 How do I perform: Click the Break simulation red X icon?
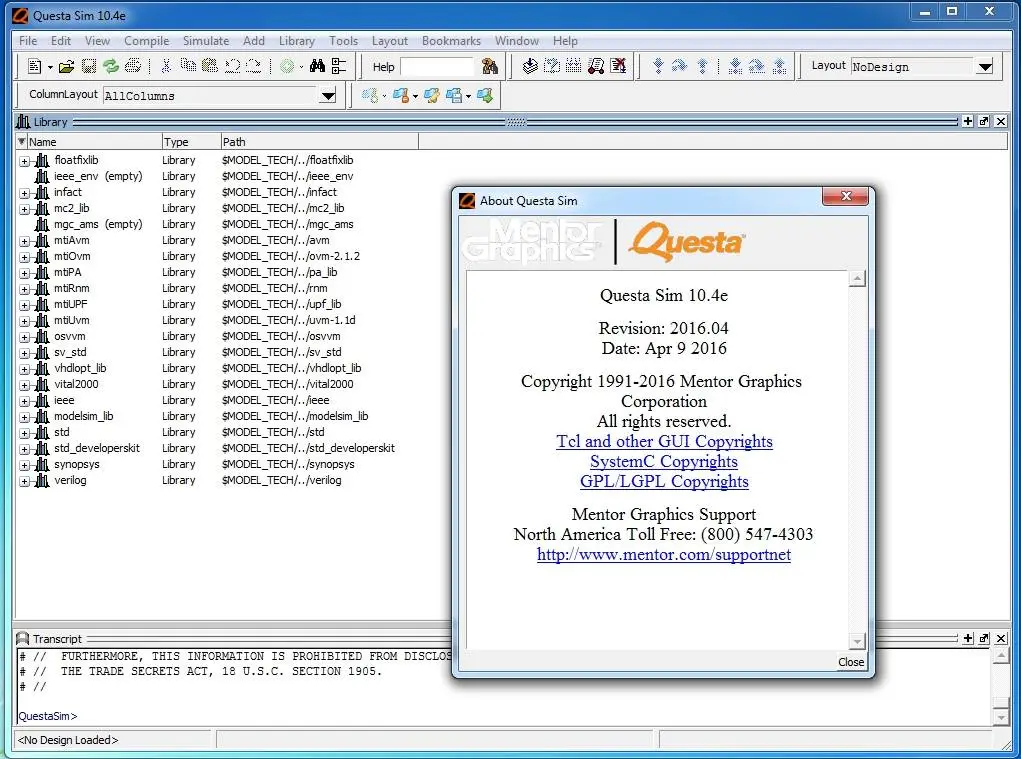coord(618,66)
